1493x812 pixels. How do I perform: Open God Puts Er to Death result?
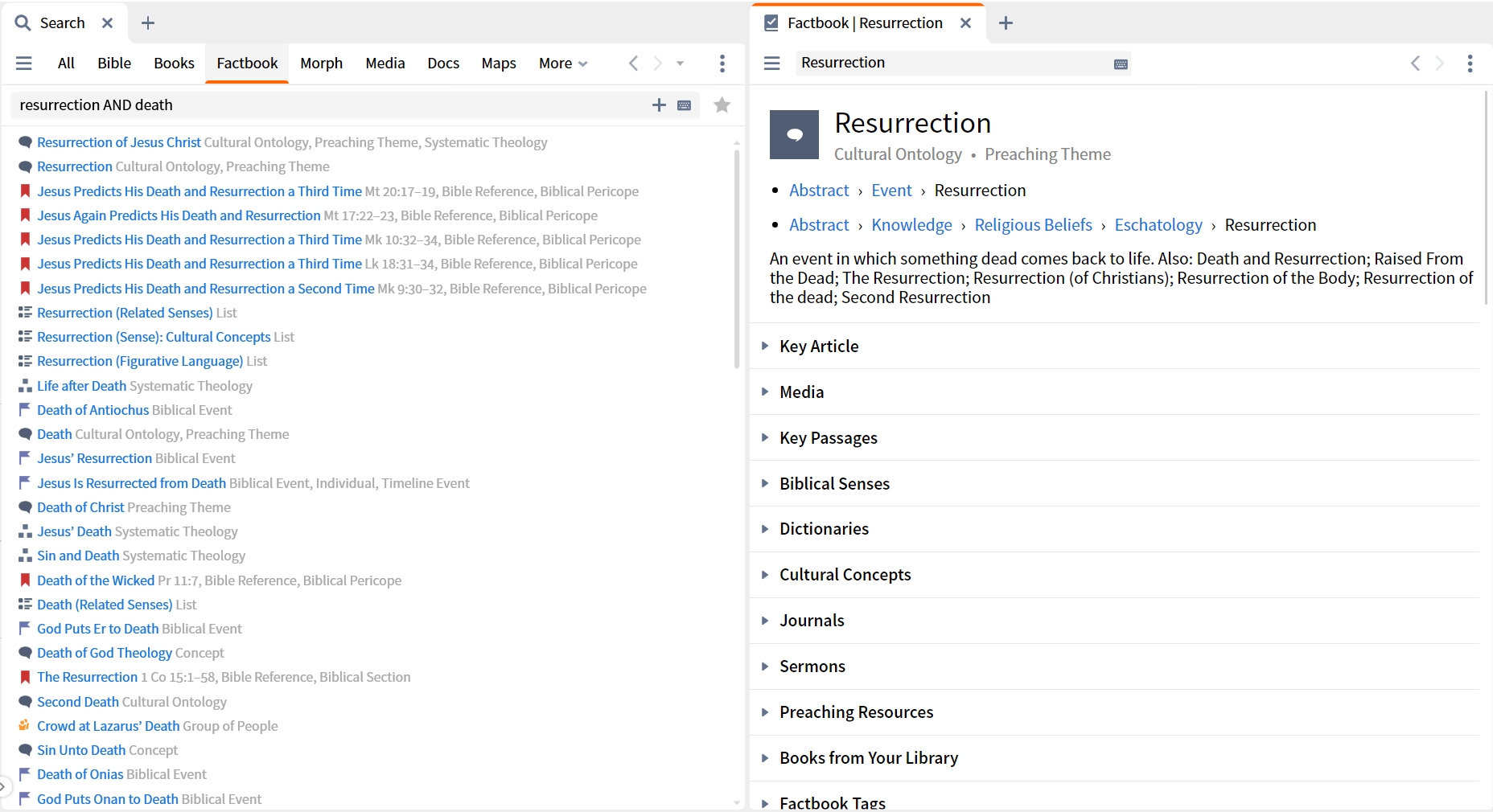98,629
